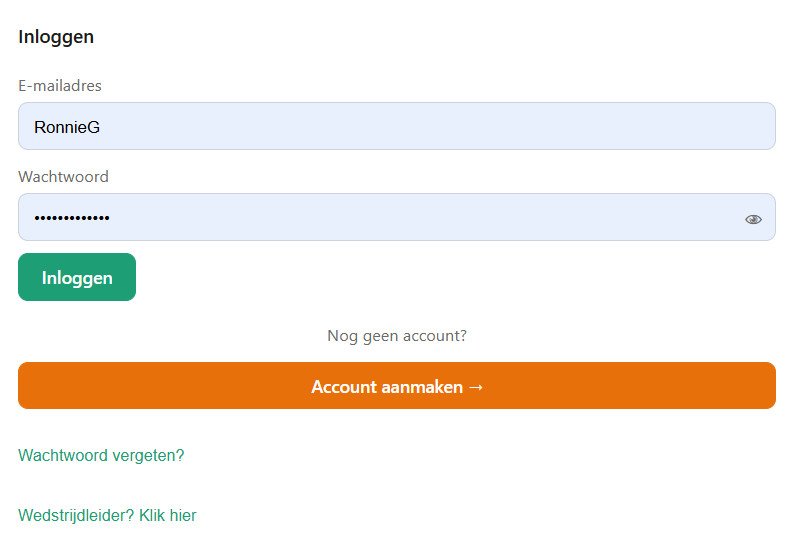This screenshot has width=796, height=544.
Task: Click the word vergeten? in the password reset link
Action: [150, 456]
